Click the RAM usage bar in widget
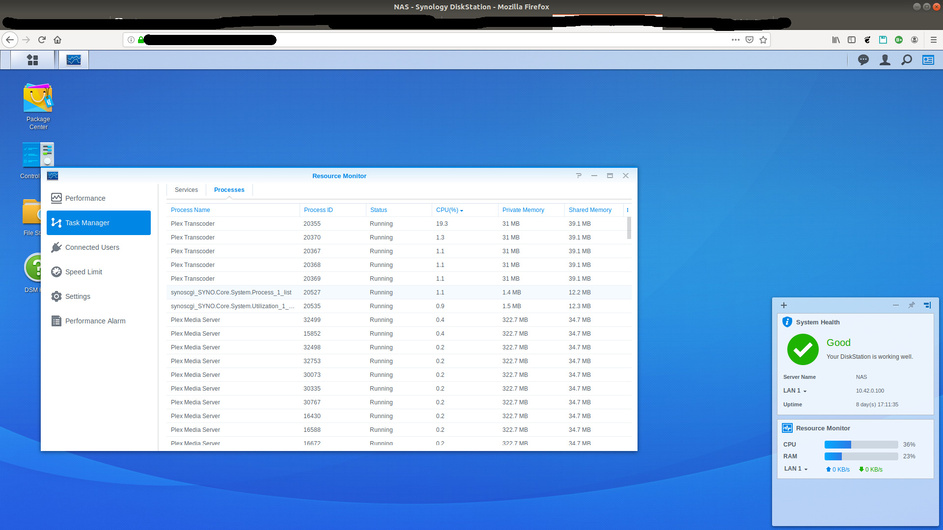This screenshot has width=943, height=530. click(861, 457)
